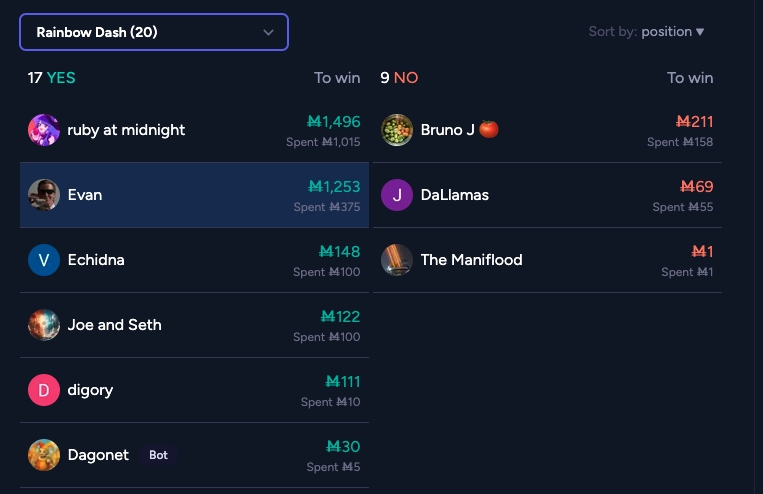Click Joe and Seth's avatar

(x=44, y=325)
